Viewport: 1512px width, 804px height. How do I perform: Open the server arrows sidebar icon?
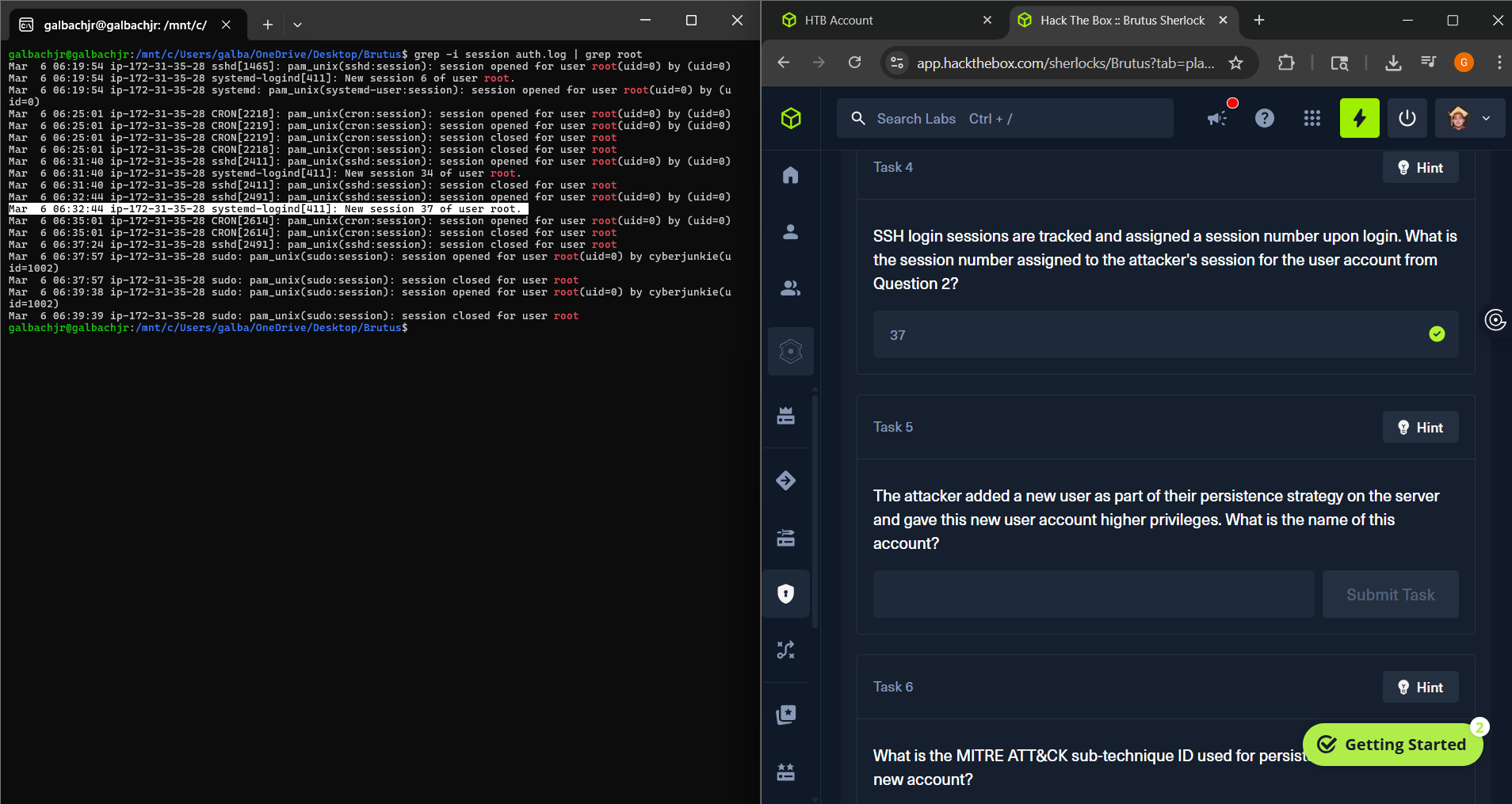click(x=786, y=538)
